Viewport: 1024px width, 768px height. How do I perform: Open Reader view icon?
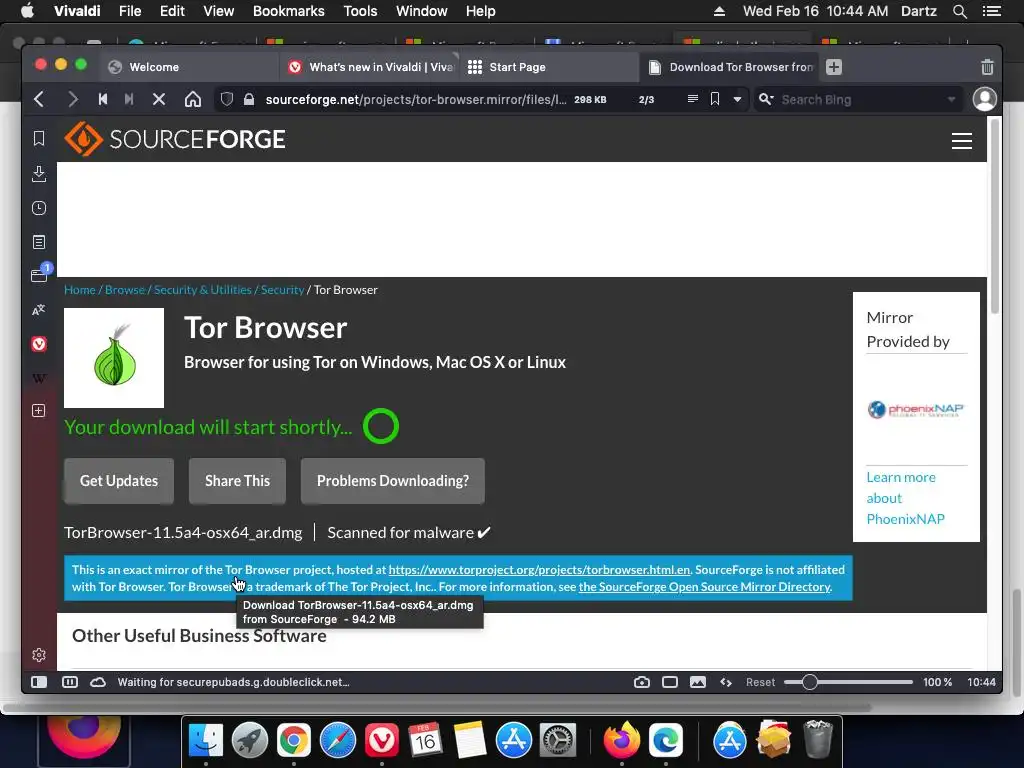coord(693,99)
